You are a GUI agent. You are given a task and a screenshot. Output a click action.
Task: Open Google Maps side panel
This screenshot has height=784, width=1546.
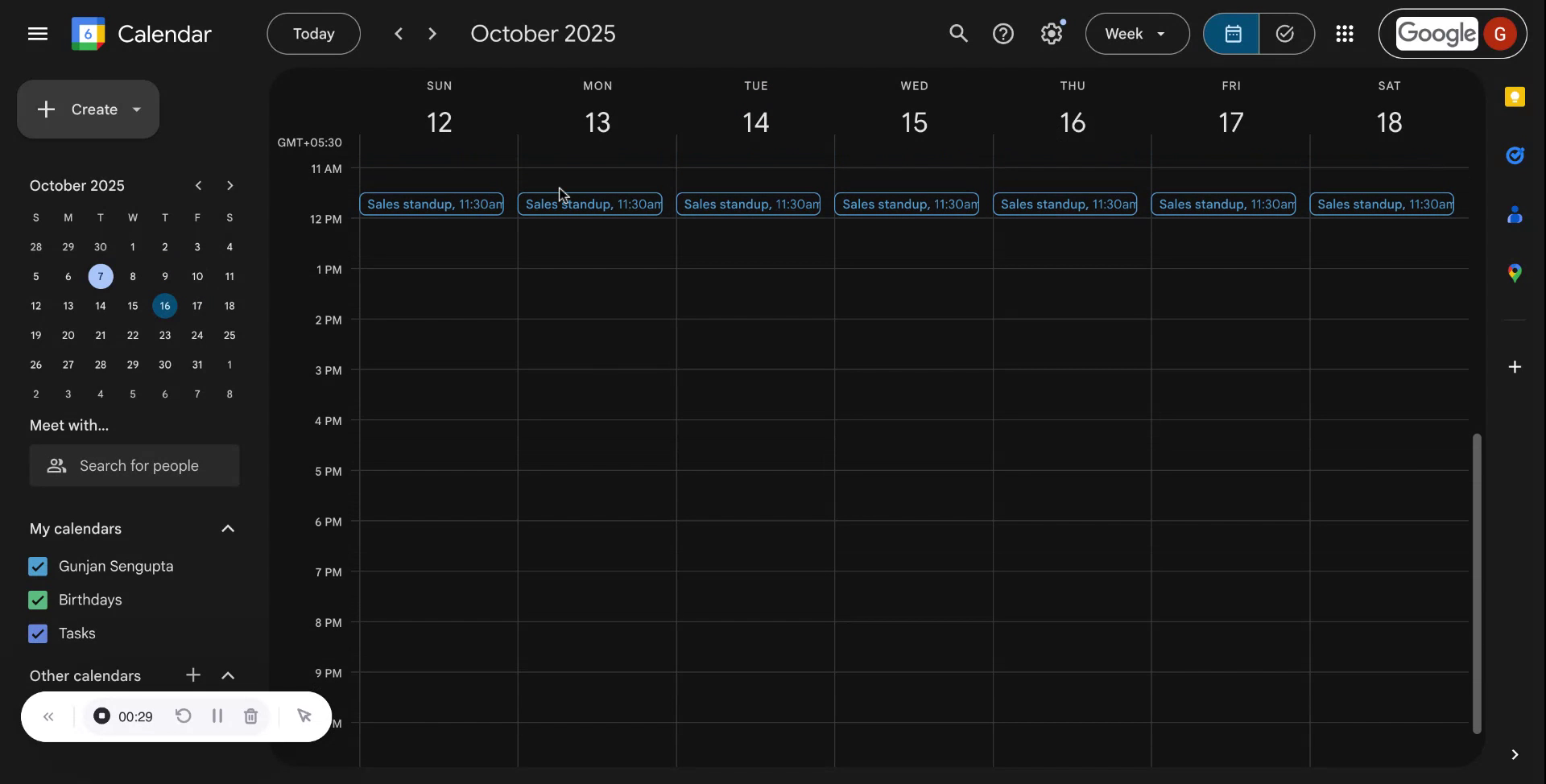pos(1515,273)
